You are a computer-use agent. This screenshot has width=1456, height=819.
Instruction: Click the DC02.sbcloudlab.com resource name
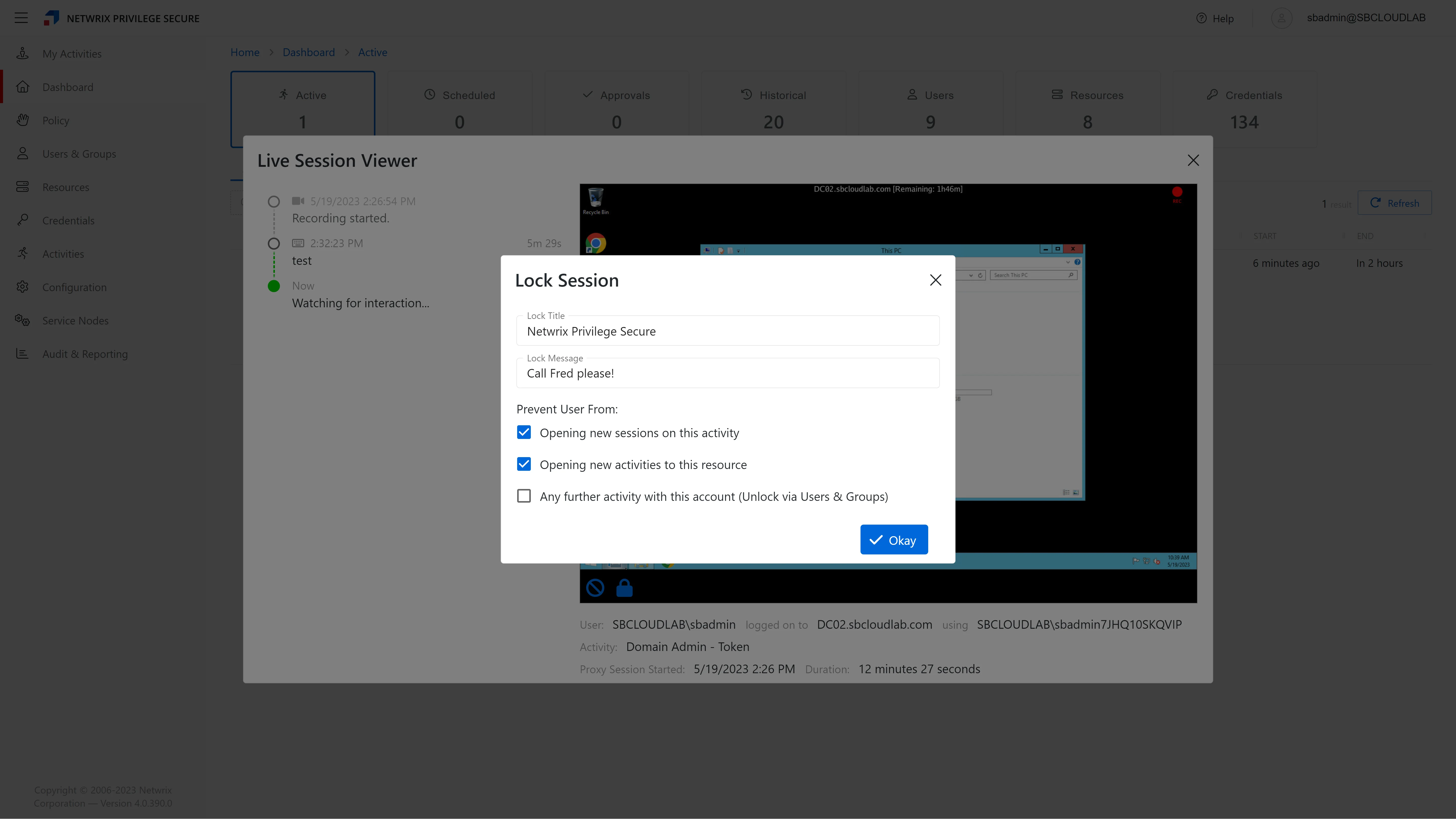[874, 625]
